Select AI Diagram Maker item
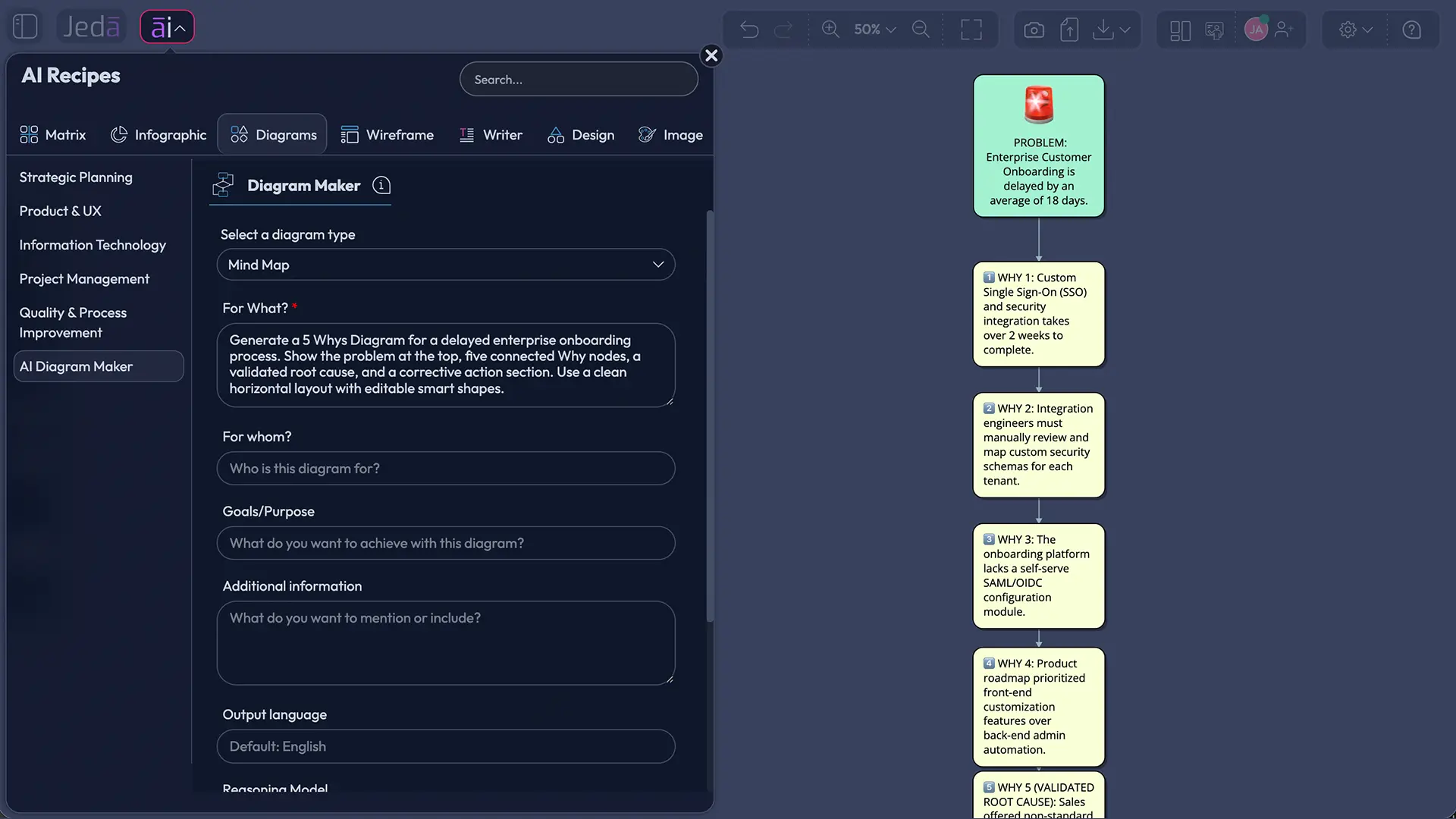Viewport: 1456px width, 819px height. pyautogui.click(x=99, y=366)
